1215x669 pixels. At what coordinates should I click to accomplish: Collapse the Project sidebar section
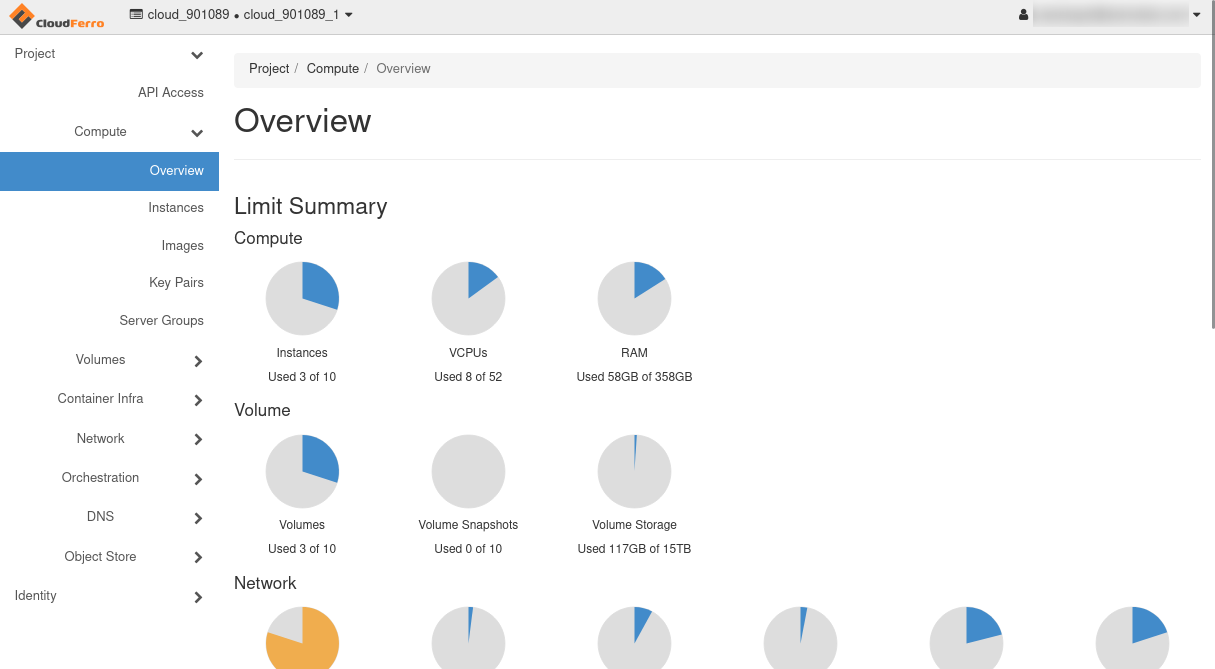(x=197, y=55)
